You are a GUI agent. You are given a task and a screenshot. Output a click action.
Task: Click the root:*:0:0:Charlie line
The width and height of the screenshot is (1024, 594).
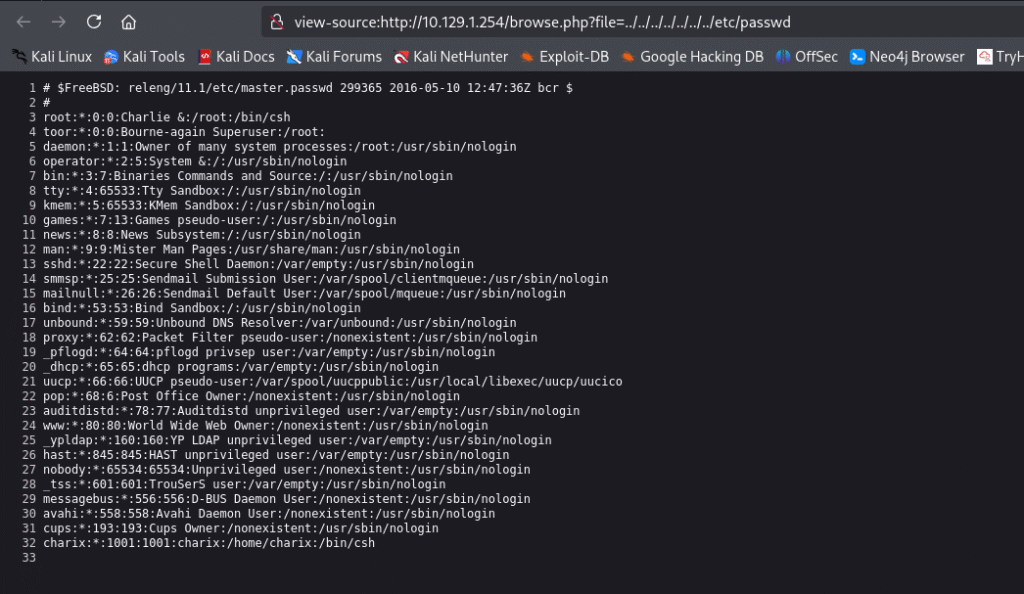point(167,117)
